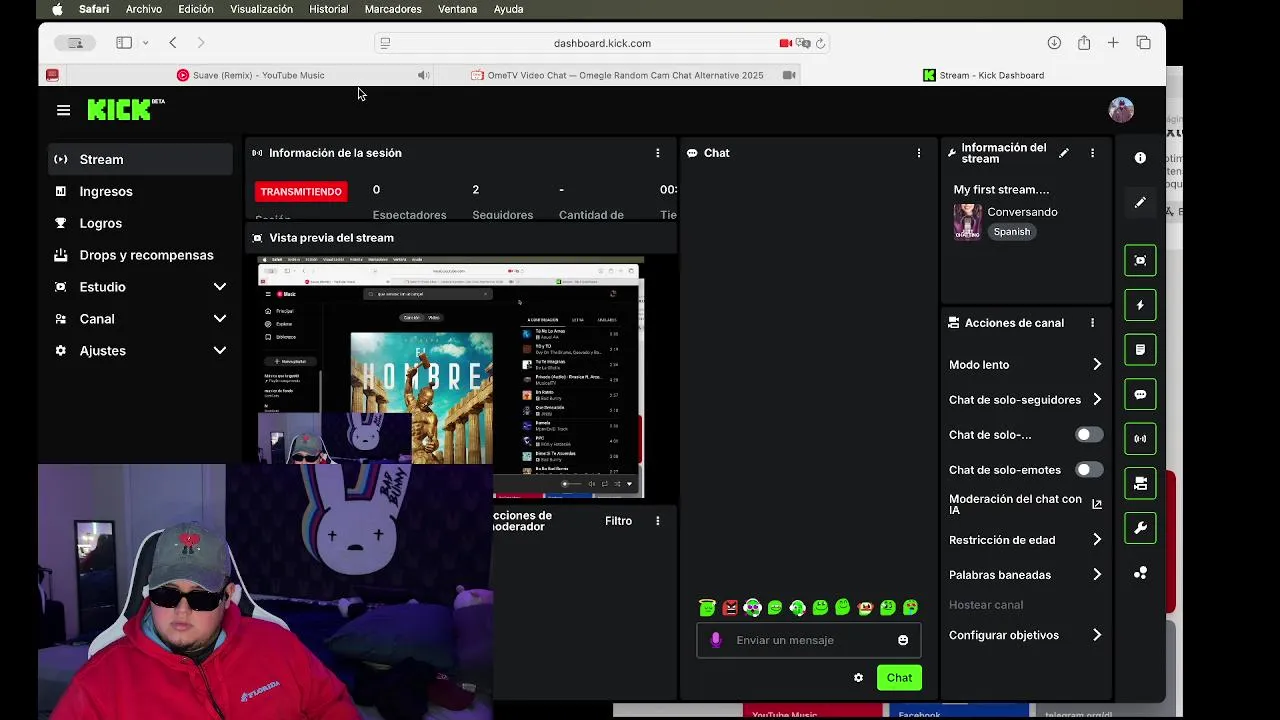Open Configurar objetivos settings
The width and height of the screenshot is (1280, 720).
pos(1026,635)
